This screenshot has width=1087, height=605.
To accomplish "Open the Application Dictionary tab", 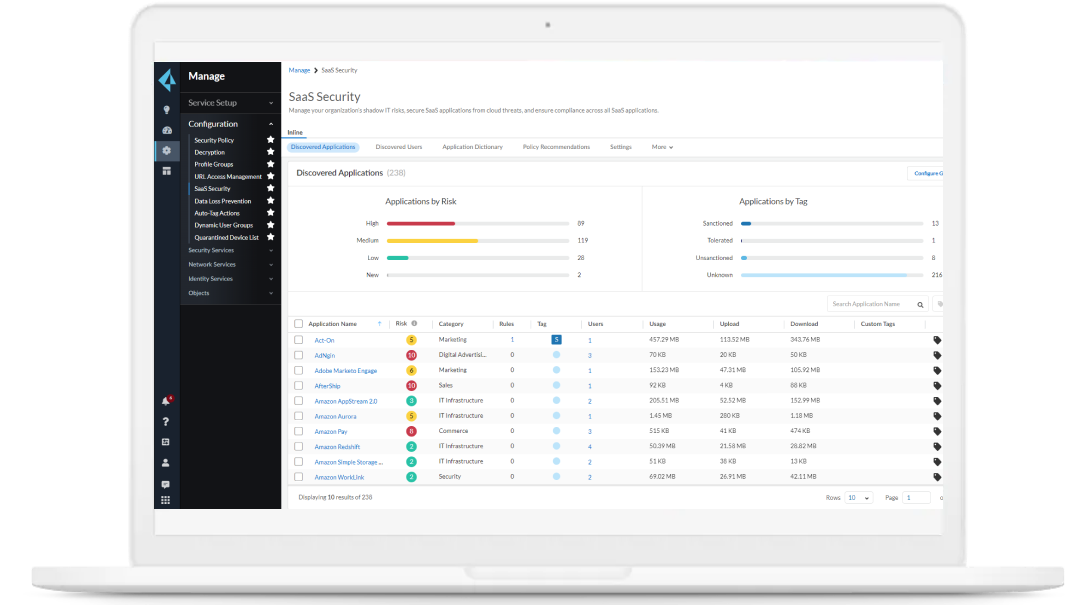I will (472, 146).
